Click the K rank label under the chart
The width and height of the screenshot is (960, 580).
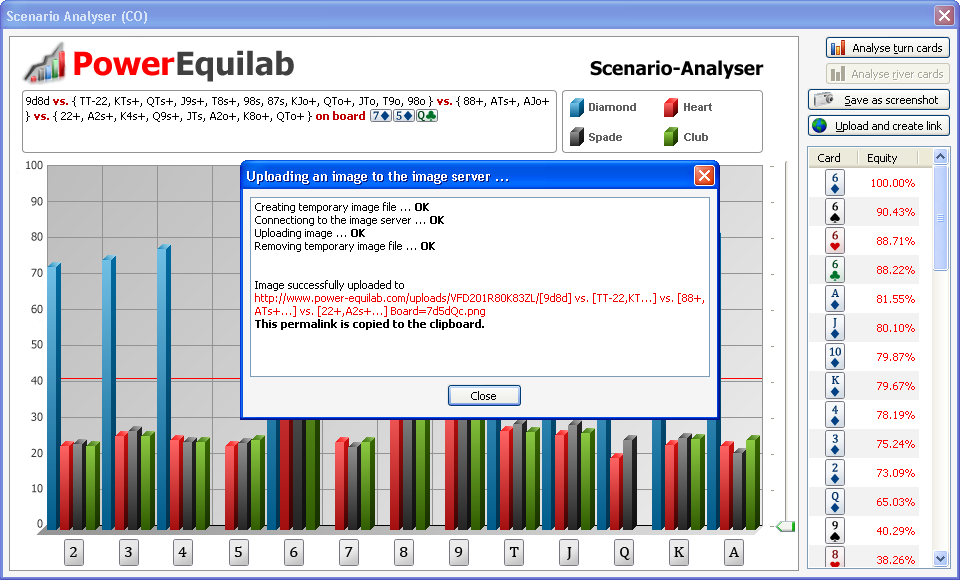(x=679, y=552)
